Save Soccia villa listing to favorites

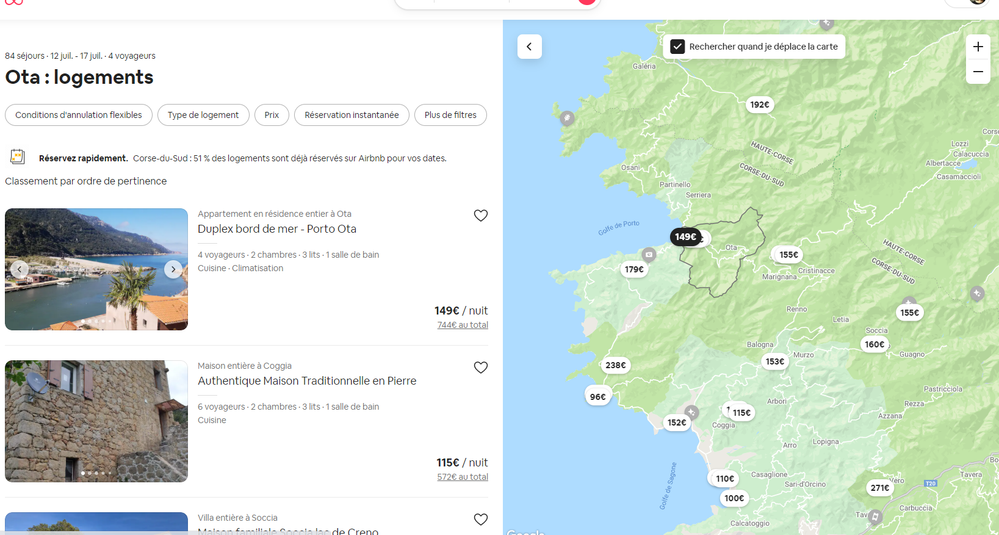[480, 519]
